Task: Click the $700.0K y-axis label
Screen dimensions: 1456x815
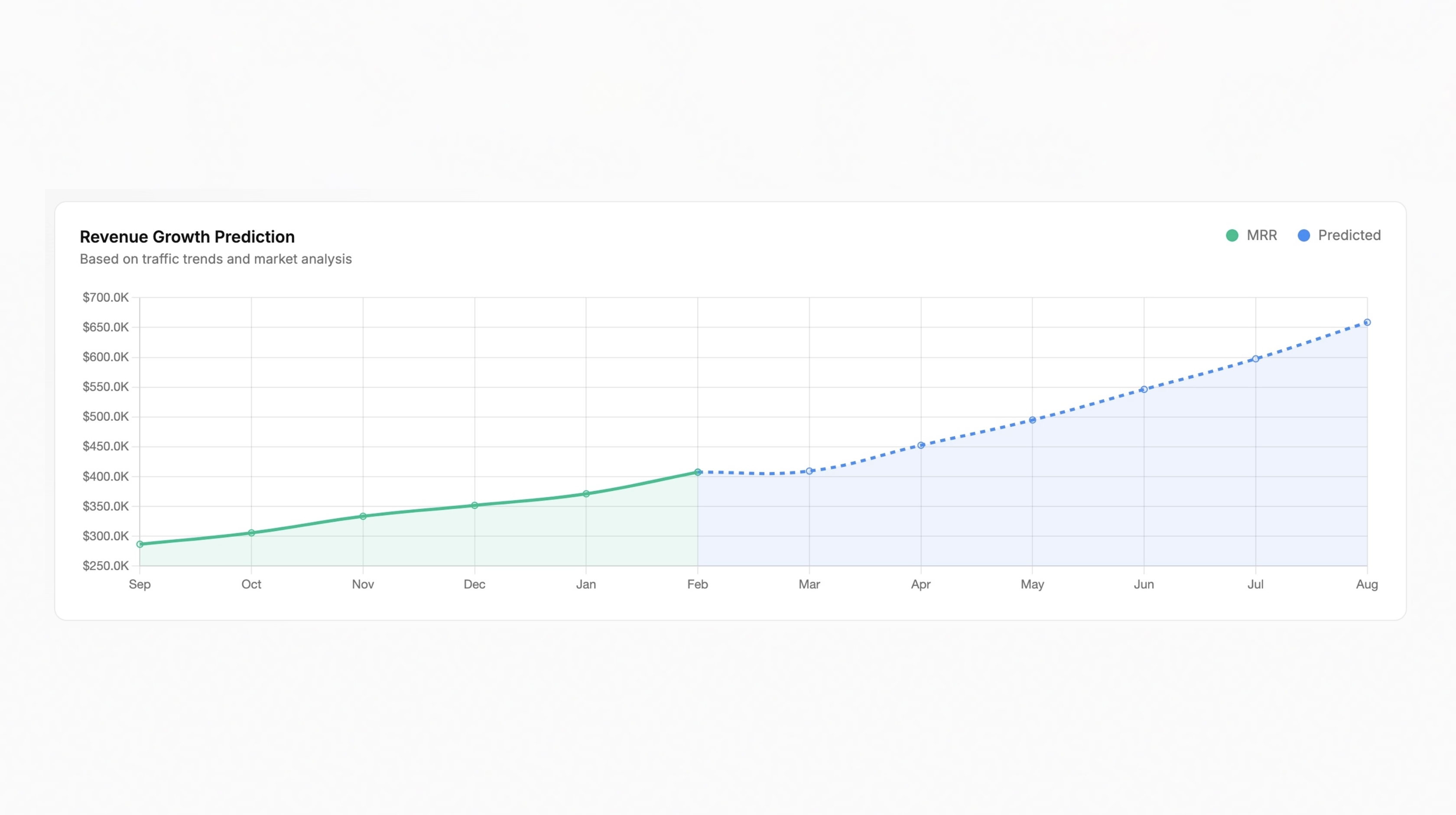Action: [x=106, y=297]
